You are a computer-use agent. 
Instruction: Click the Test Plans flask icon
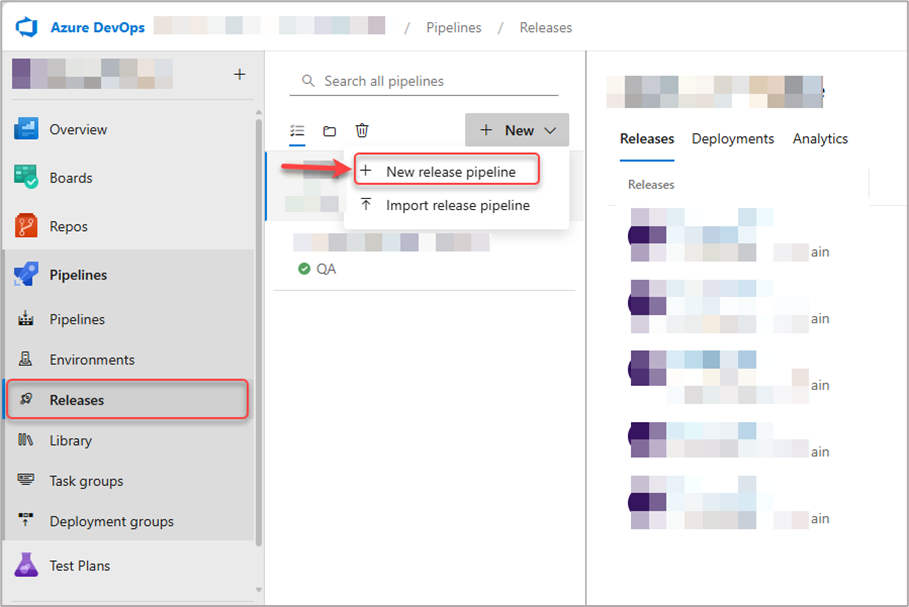26,565
